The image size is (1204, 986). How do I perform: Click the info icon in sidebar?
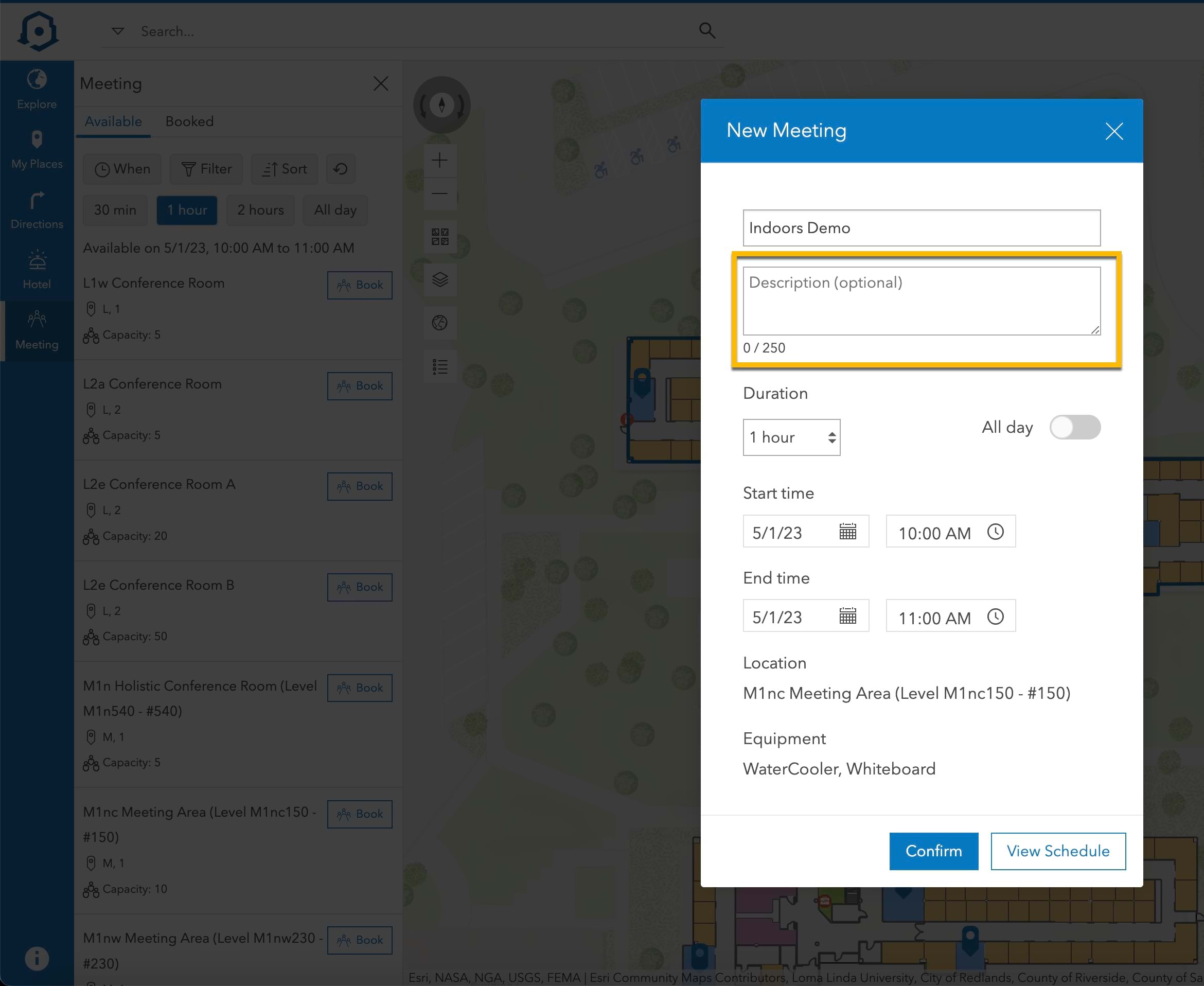click(37, 959)
